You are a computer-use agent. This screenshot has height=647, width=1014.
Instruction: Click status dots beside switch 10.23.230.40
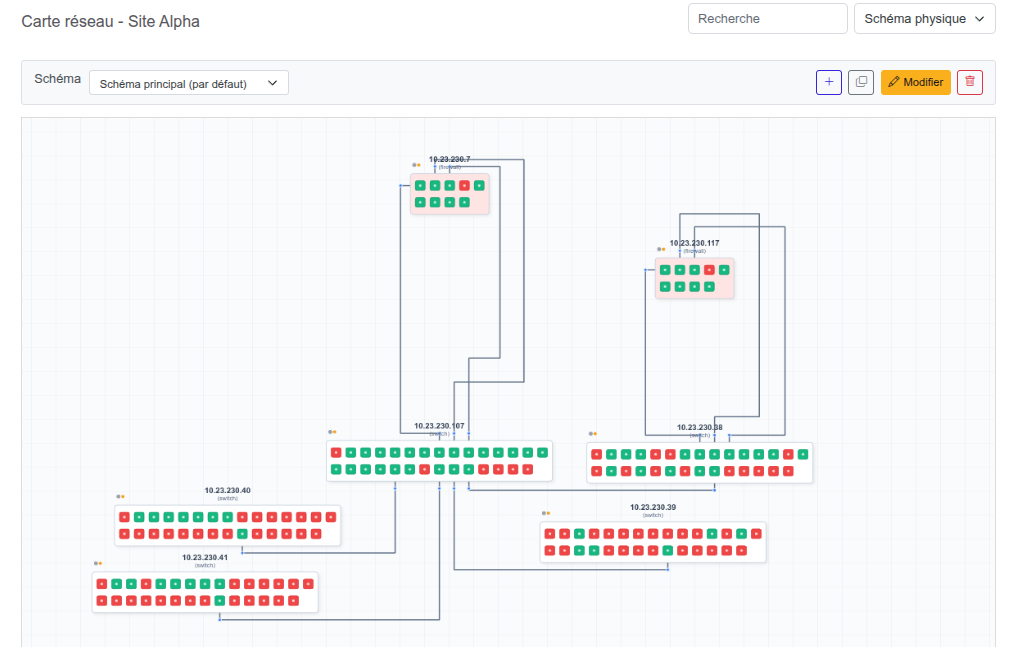(120, 496)
